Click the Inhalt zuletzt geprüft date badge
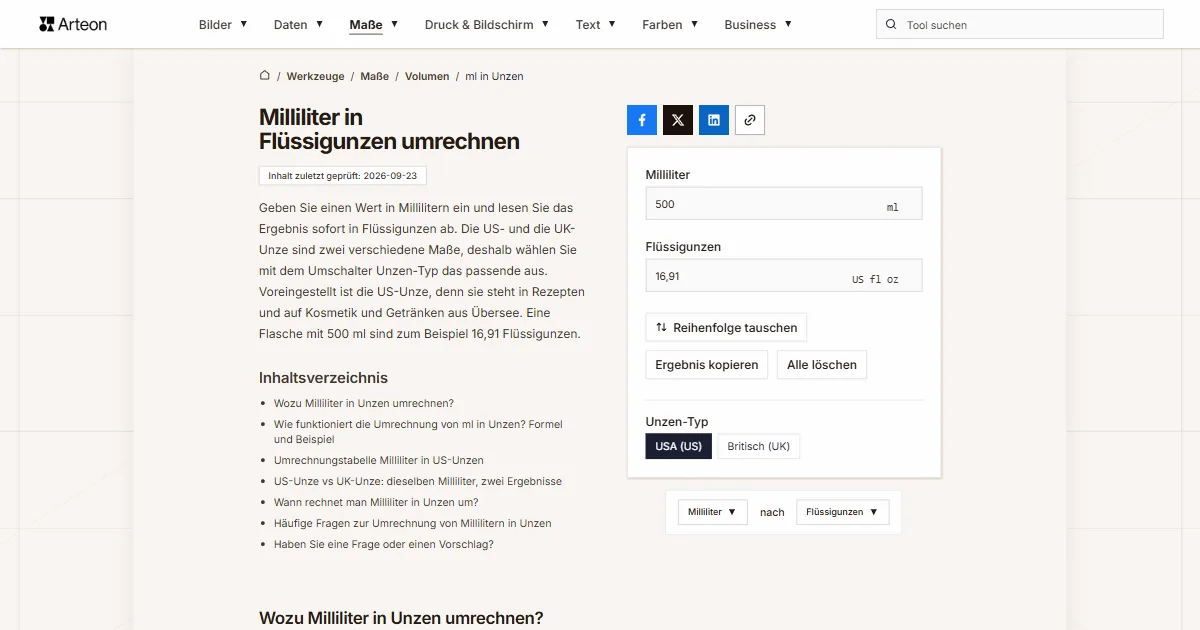The image size is (1200, 630). 343,176
